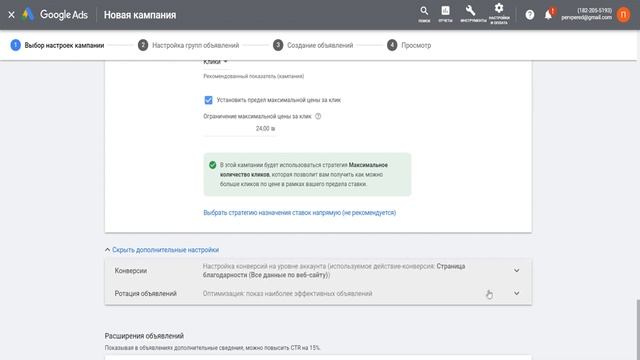640x360 pixels.
Task: Click the Конверсии row label
Action: (131, 271)
